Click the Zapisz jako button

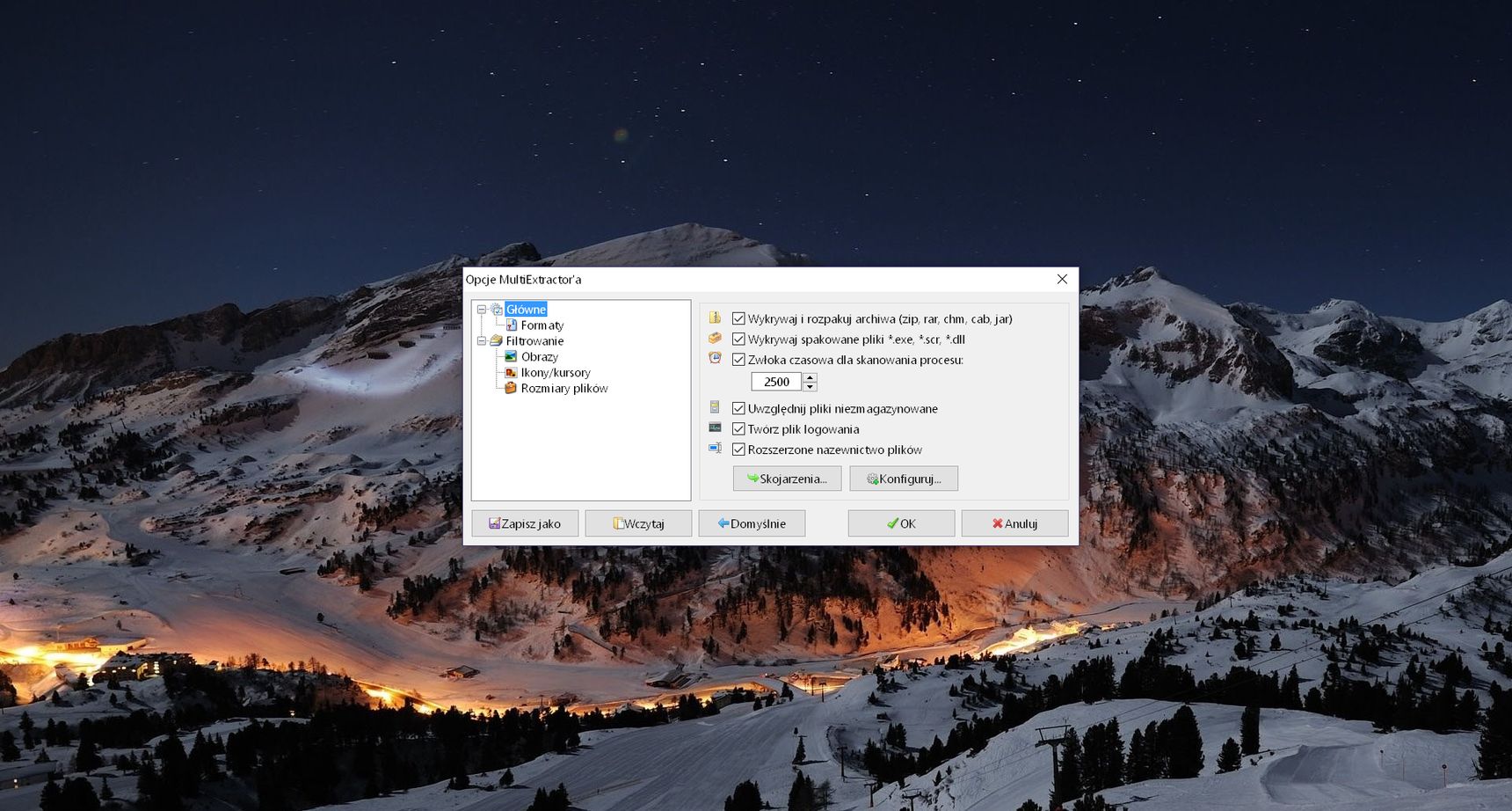pyautogui.click(x=525, y=523)
